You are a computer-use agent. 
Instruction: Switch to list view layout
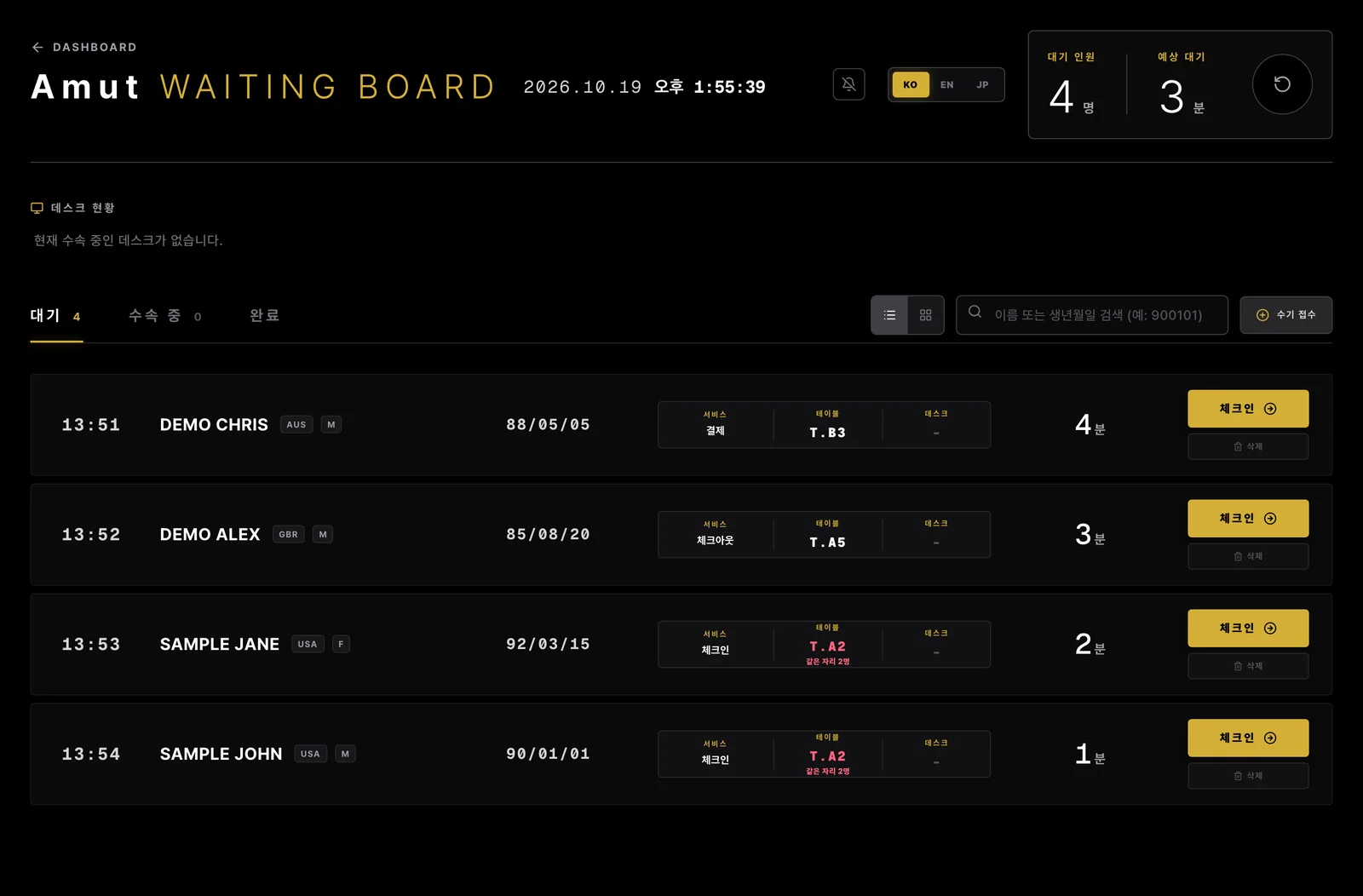(889, 315)
